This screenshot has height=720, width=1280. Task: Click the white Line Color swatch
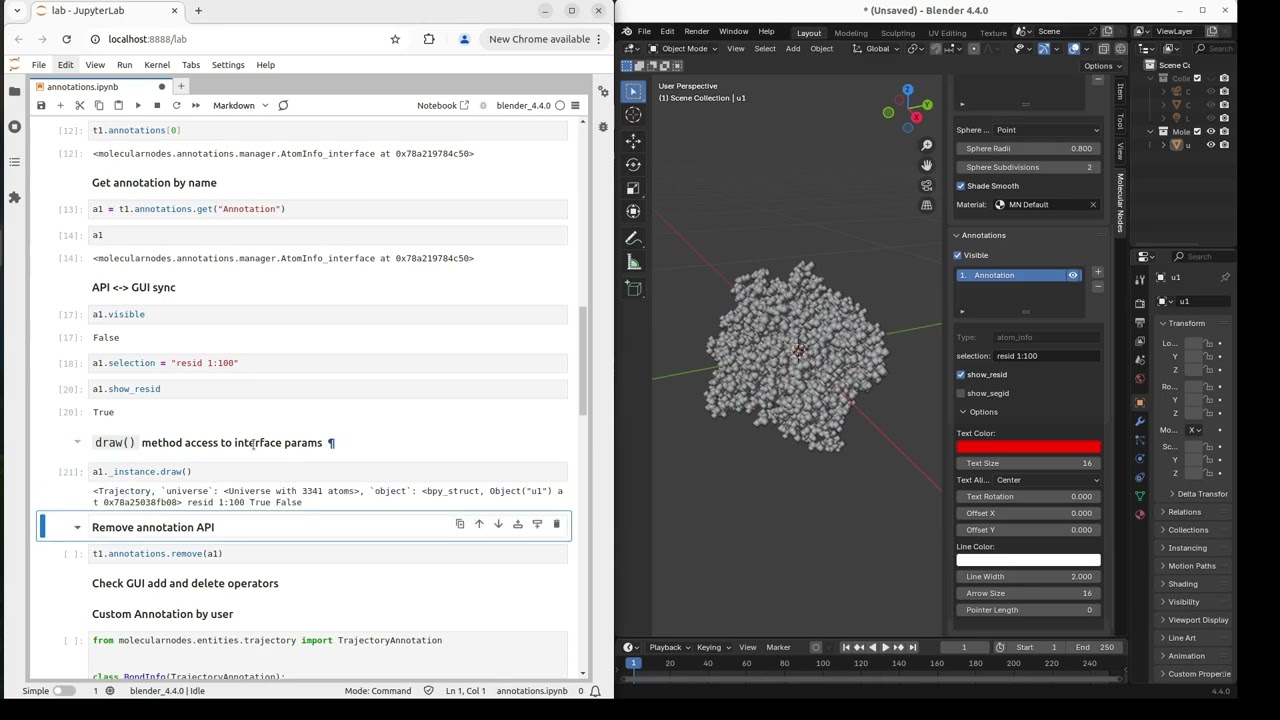click(x=1028, y=560)
